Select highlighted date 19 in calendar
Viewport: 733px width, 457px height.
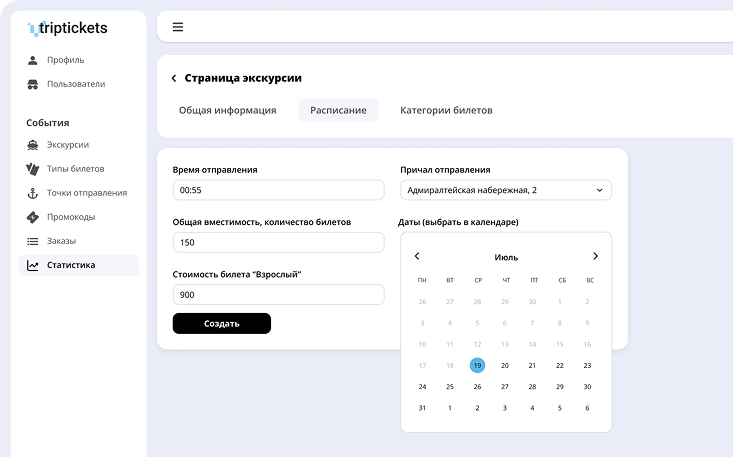[477, 366]
